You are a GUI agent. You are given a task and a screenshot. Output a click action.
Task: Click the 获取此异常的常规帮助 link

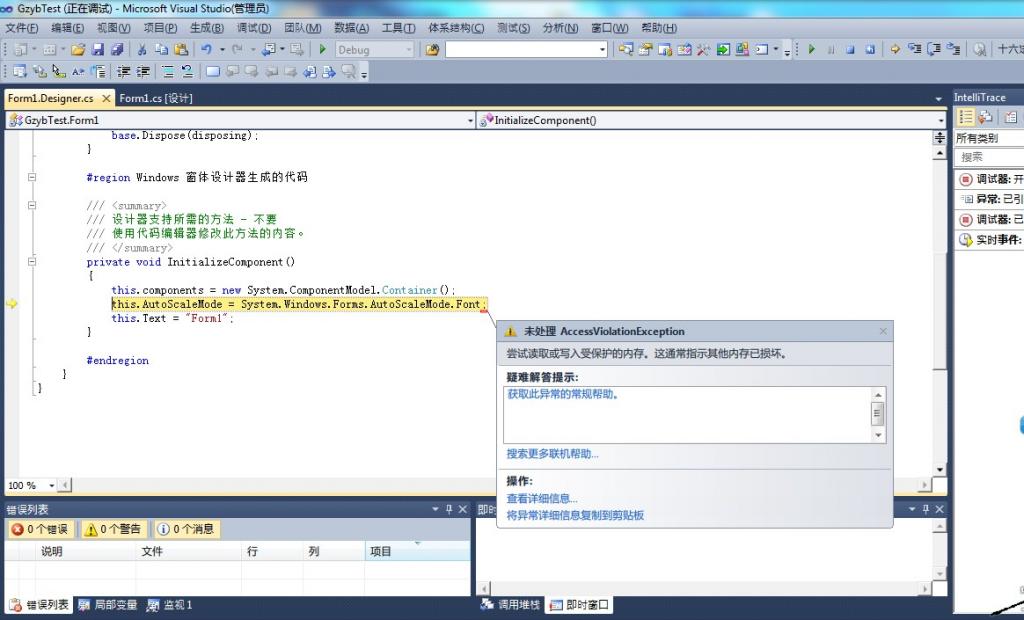(x=563, y=394)
